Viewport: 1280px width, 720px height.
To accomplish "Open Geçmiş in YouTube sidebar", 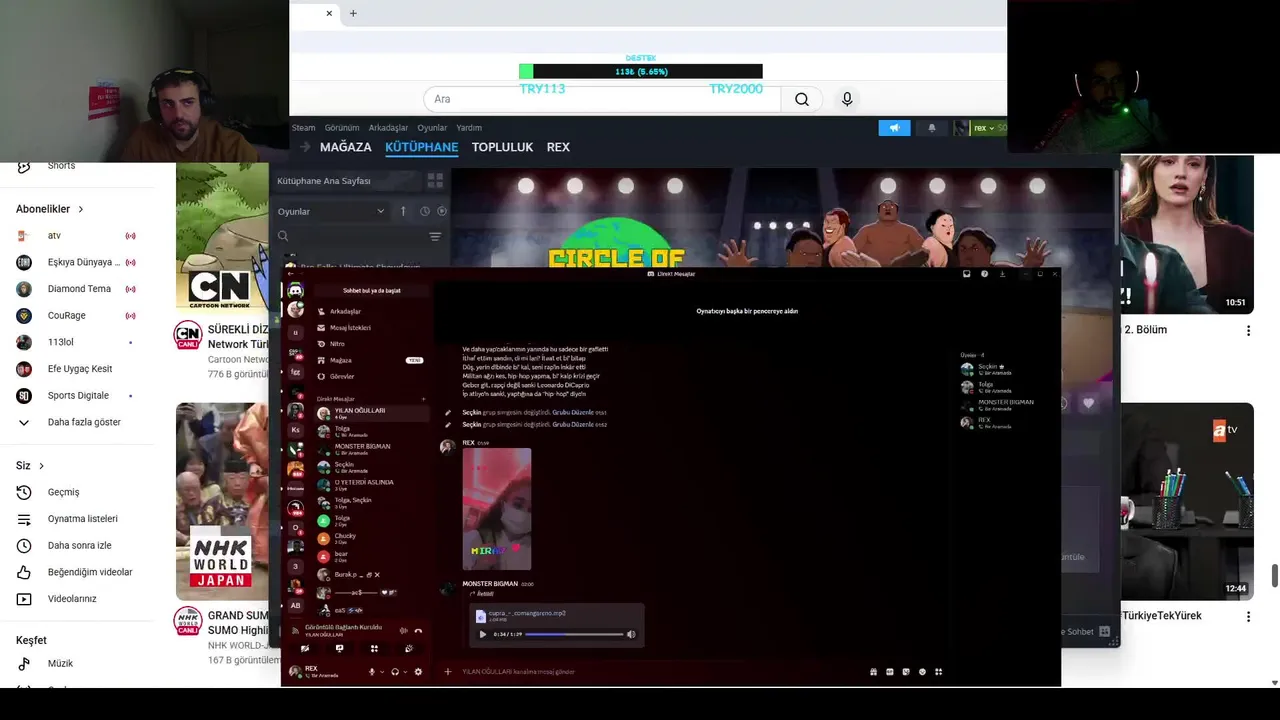I will (x=63, y=492).
